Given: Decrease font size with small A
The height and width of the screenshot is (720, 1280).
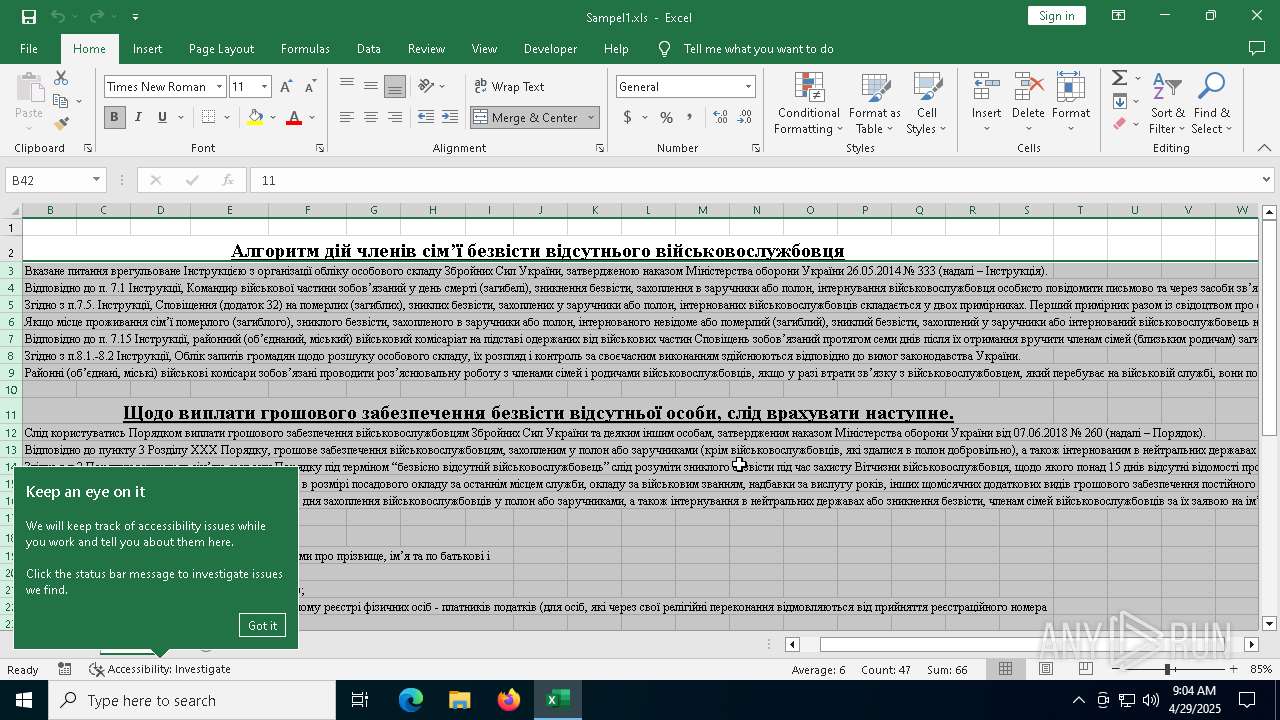Looking at the screenshot, I should pyautogui.click(x=310, y=87).
